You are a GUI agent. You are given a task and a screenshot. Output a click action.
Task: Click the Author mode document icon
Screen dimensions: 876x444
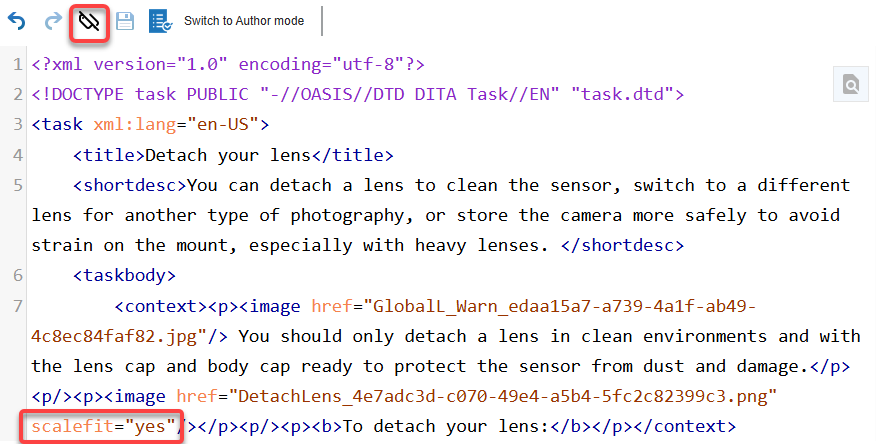click(160, 21)
